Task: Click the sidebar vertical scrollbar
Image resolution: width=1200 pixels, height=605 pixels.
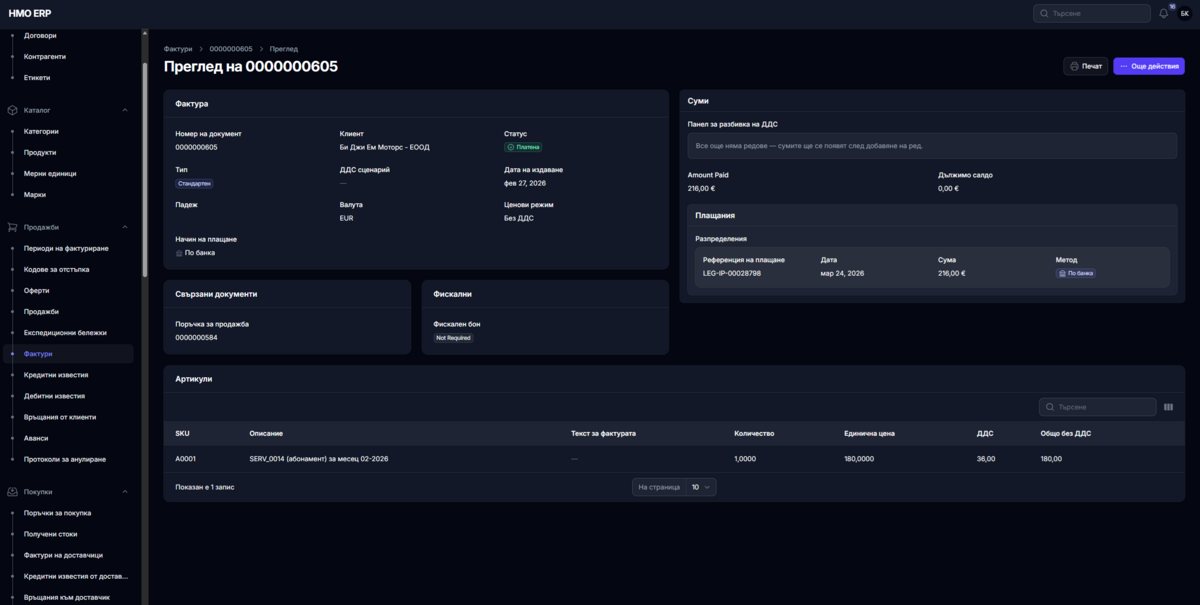Action: click(x=145, y=170)
